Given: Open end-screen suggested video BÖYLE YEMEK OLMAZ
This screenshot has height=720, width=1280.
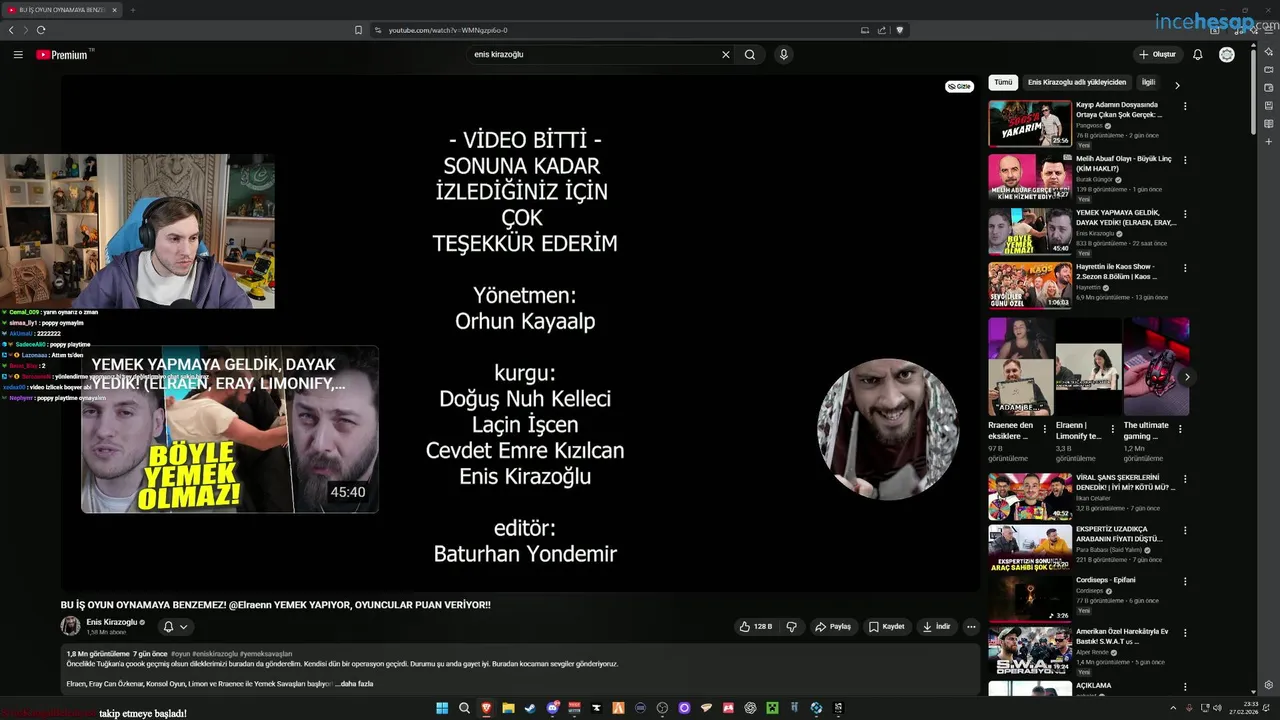Looking at the screenshot, I should click(x=230, y=430).
